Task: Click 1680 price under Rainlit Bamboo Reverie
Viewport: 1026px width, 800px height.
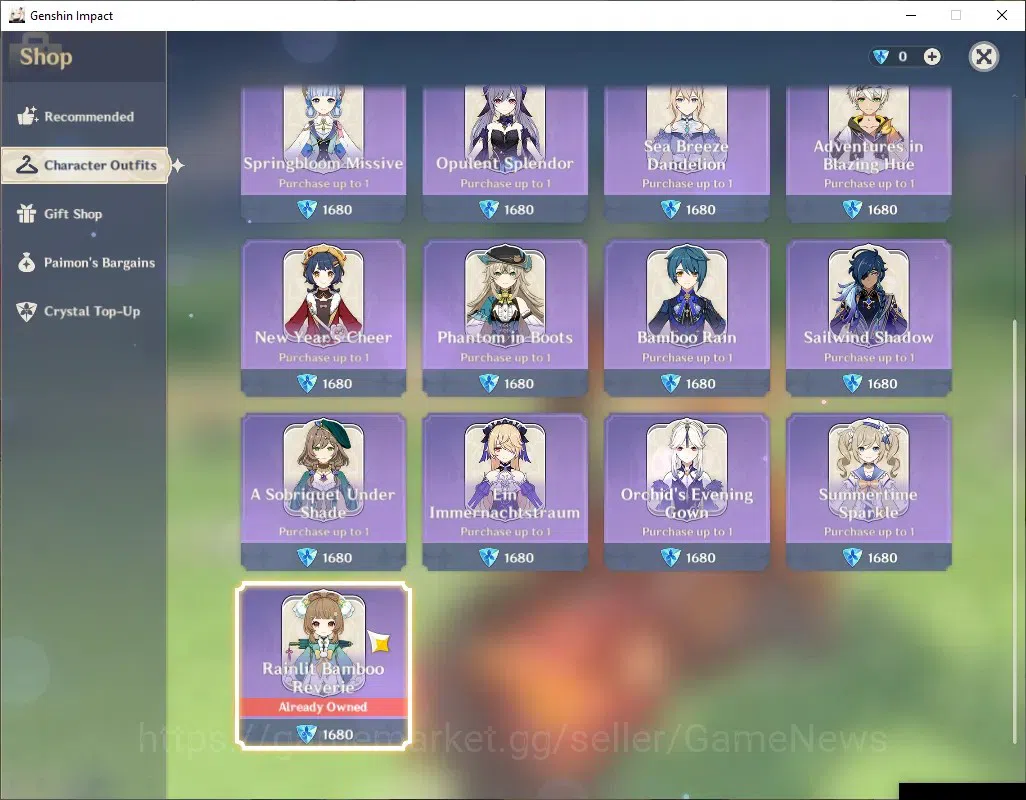Action: pyautogui.click(x=337, y=735)
